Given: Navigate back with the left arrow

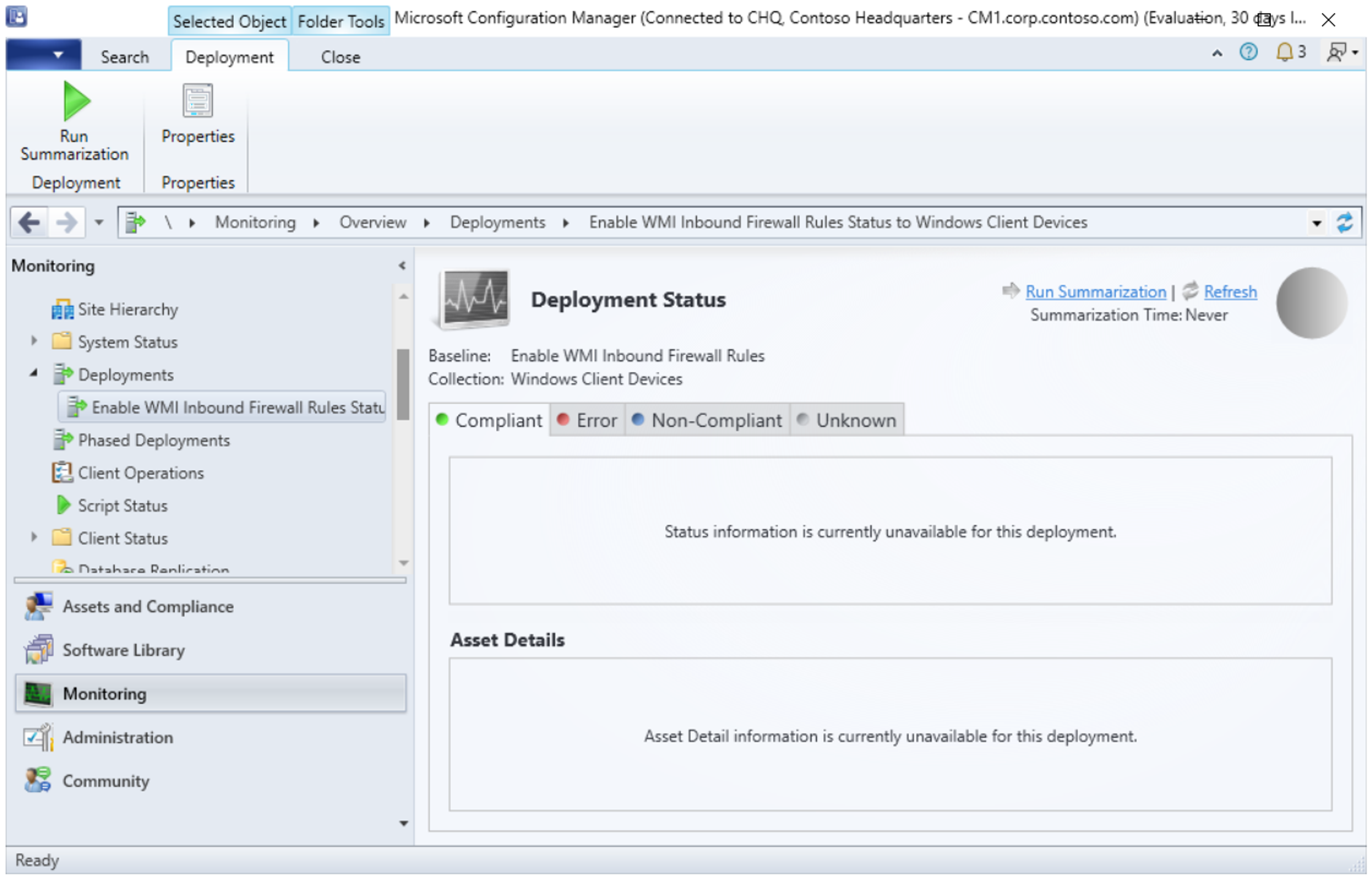Looking at the screenshot, I should pos(30,222).
